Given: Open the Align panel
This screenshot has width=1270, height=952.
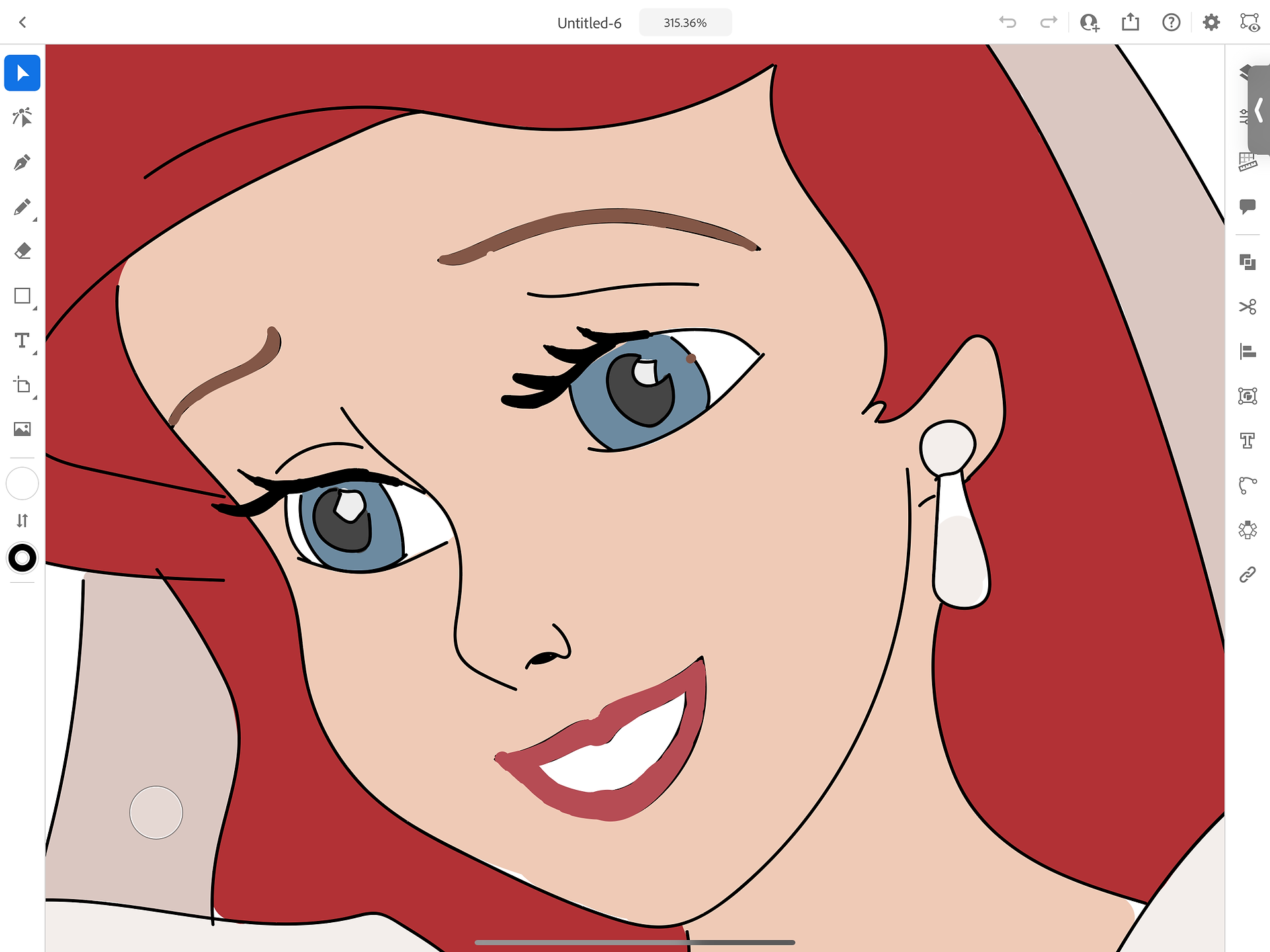Looking at the screenshot, I should tap(1248, 351).
